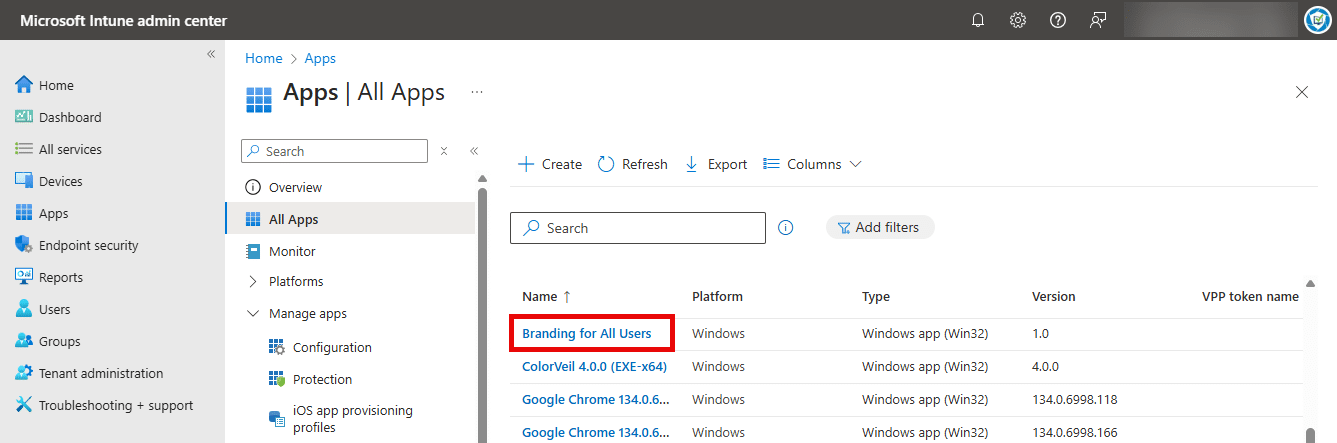Click the Create button

pos(550,164)
